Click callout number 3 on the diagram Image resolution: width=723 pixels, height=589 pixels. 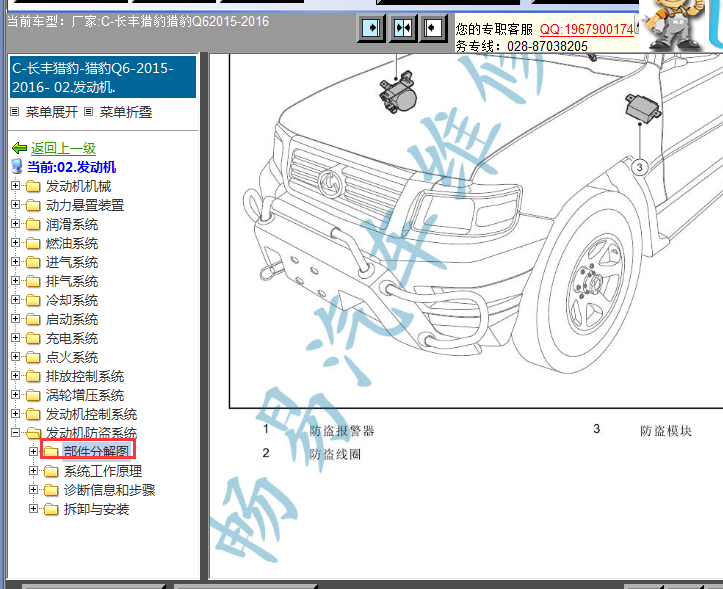click(640, 167)
